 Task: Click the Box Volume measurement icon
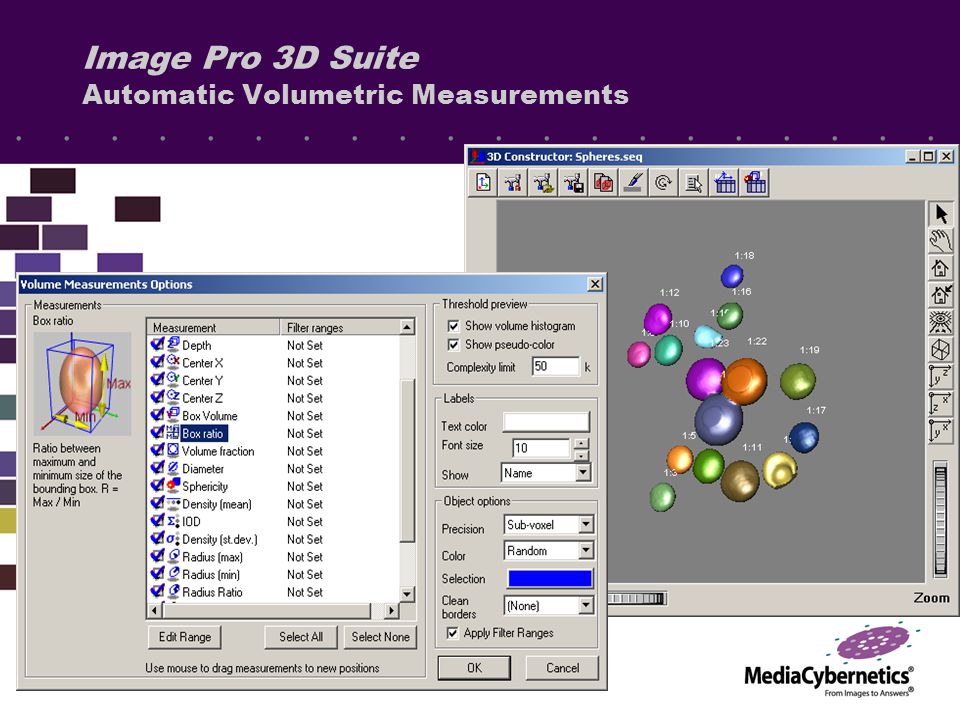pyautogui.click(x=173, y=415)
